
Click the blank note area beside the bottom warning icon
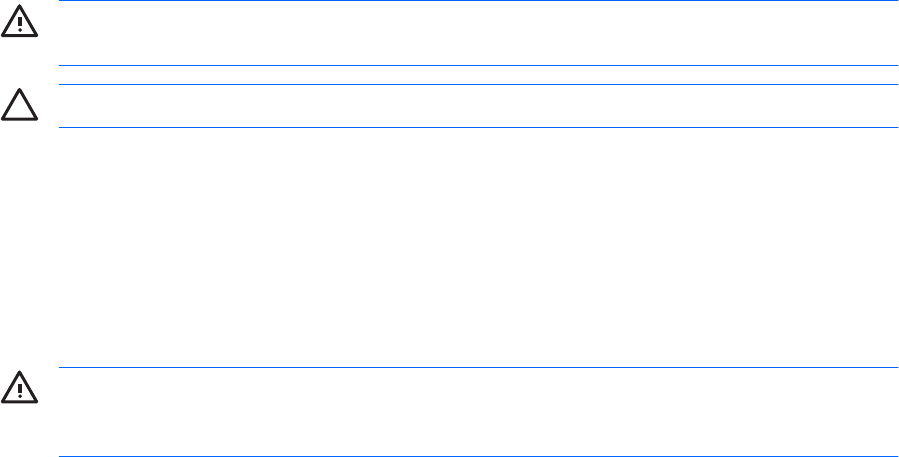click(x=478, y=411)
